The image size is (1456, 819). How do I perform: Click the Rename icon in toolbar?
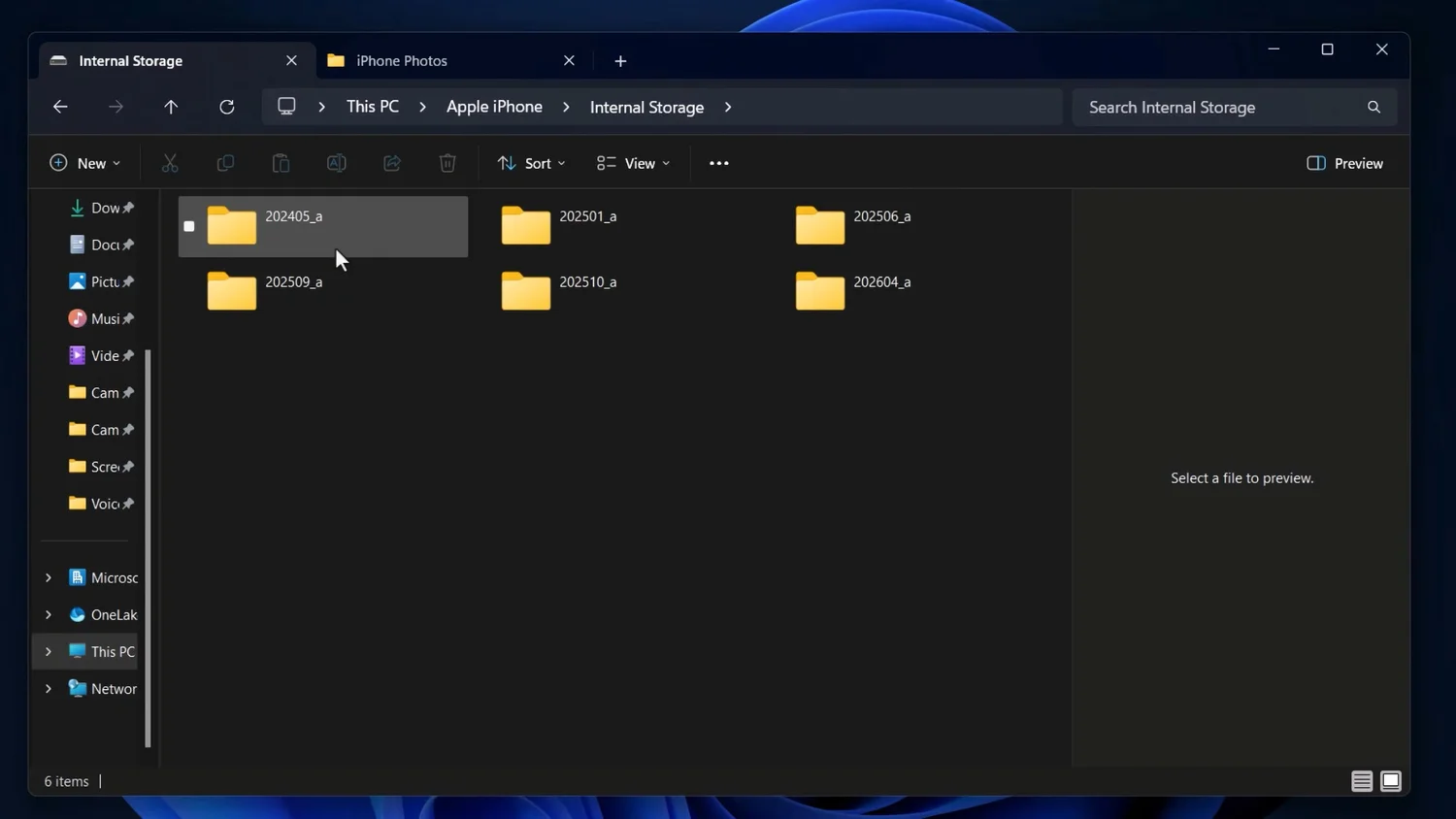tap(336, 163)
